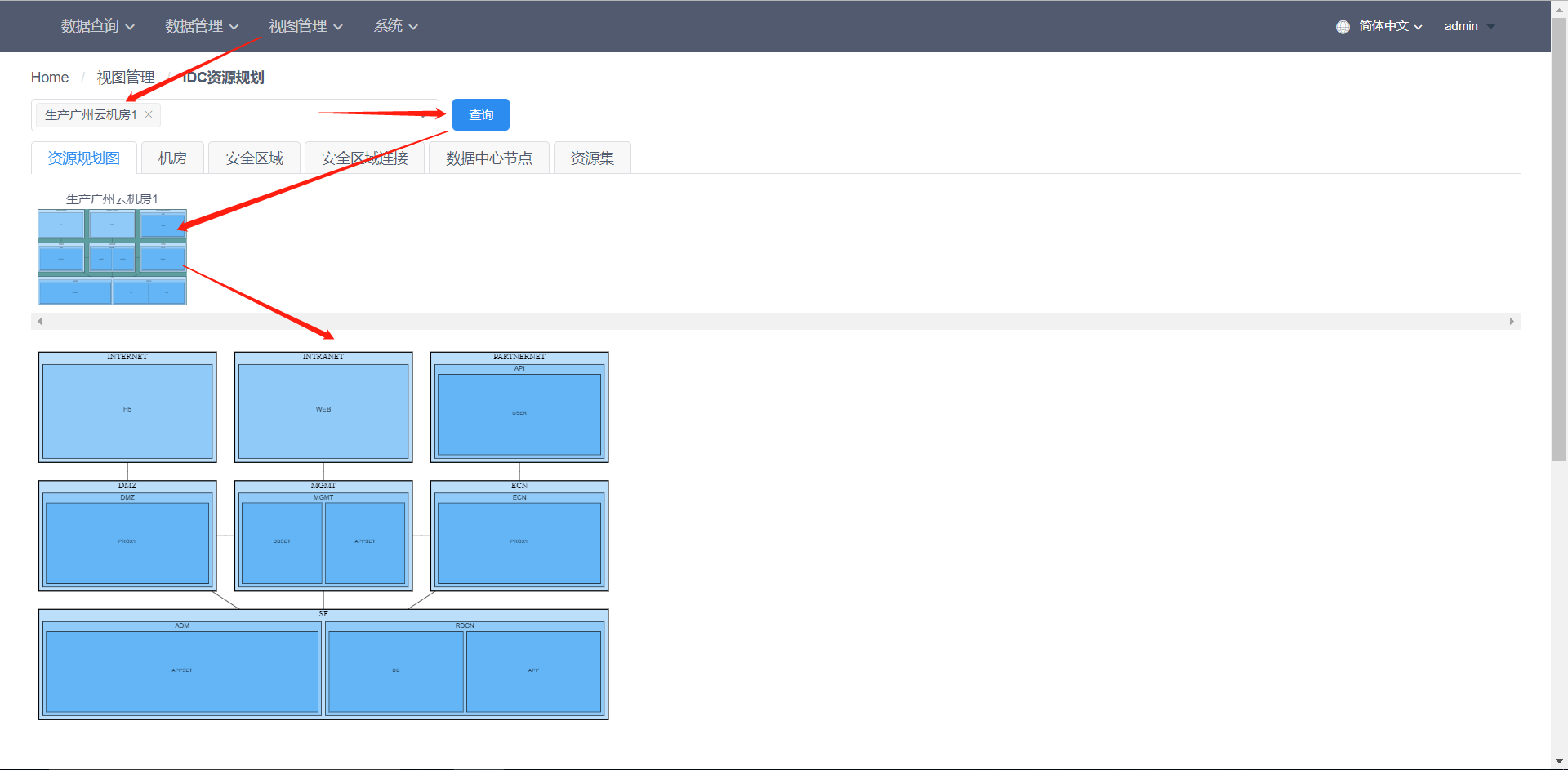
Task: Click the RDCN group label
Action: [x=465, y=626]
